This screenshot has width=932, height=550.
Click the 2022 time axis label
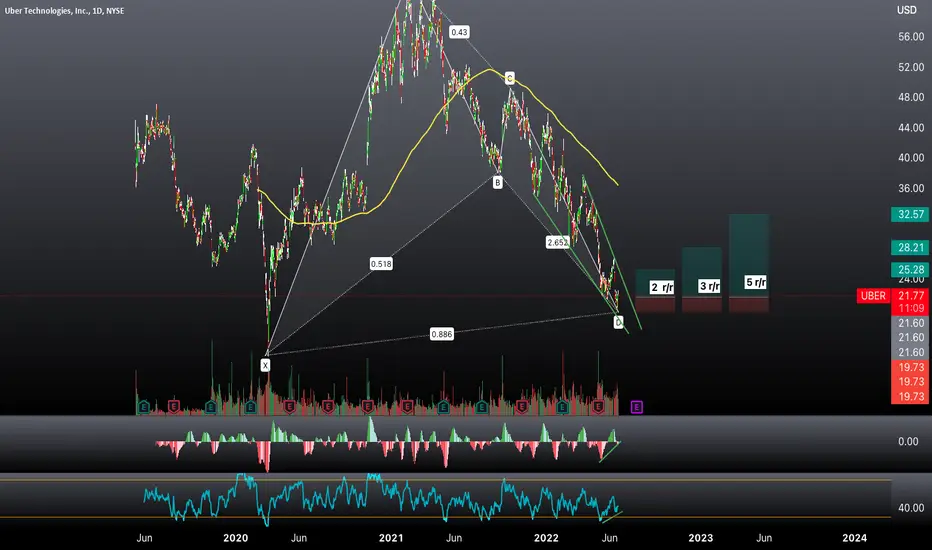[546, 538]
